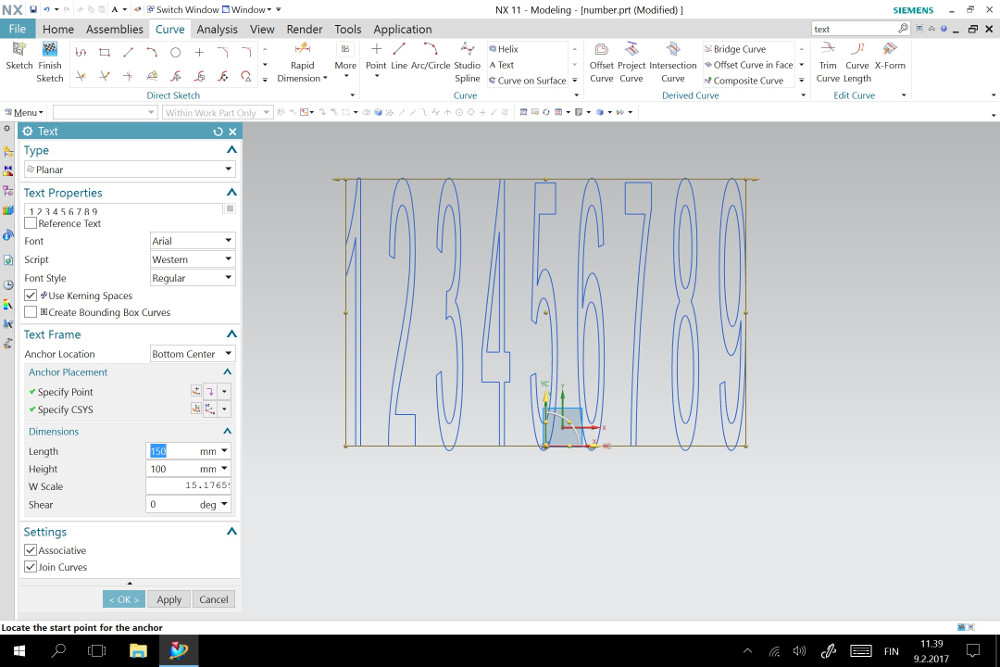Select the Circle sketch tool

click(x=175, y=52)
